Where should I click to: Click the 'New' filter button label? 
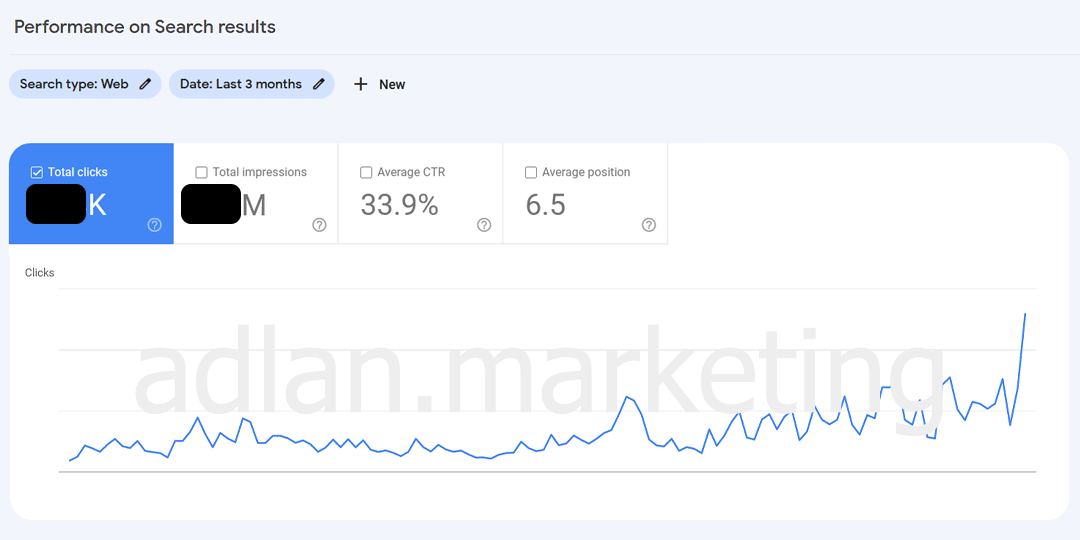pos(392,85)
